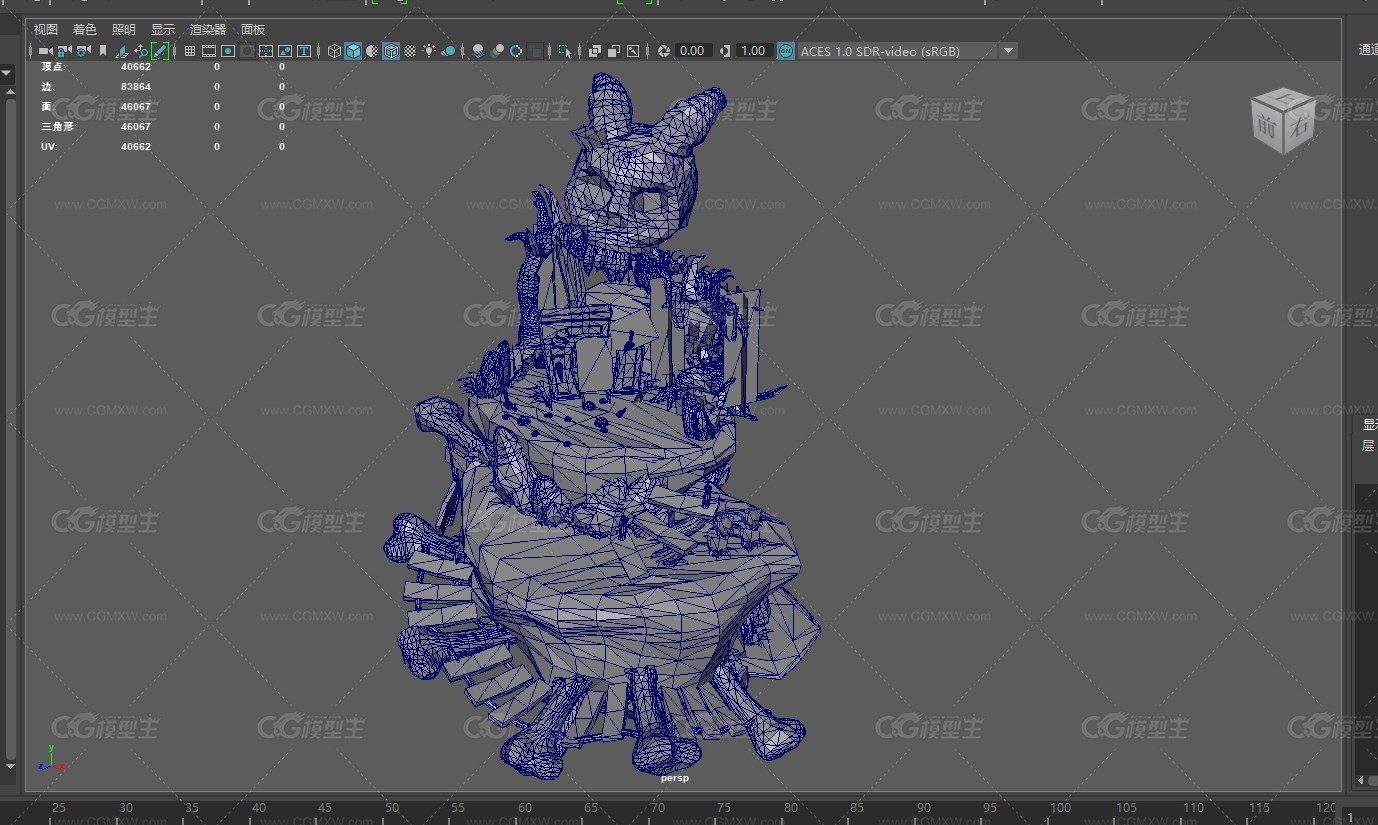Click the Use All Lights bulb icon
Screen dimensions: 1378x825
[x=429, y=51]
